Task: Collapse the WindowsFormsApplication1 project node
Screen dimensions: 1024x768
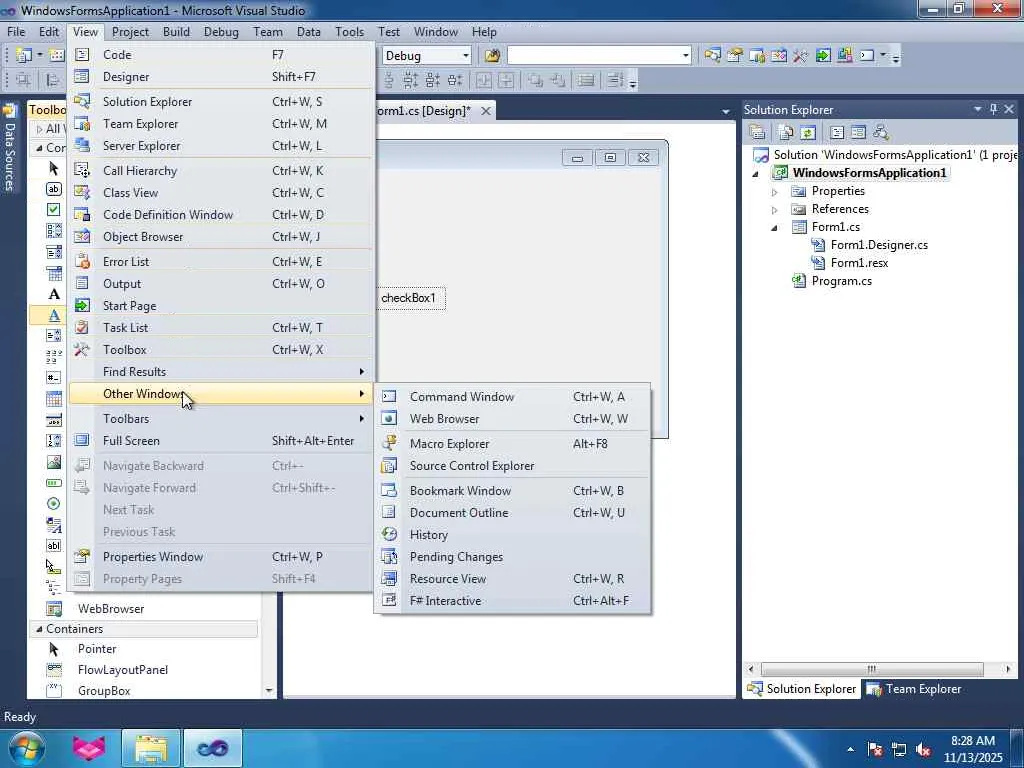Action: pos(756,174)
